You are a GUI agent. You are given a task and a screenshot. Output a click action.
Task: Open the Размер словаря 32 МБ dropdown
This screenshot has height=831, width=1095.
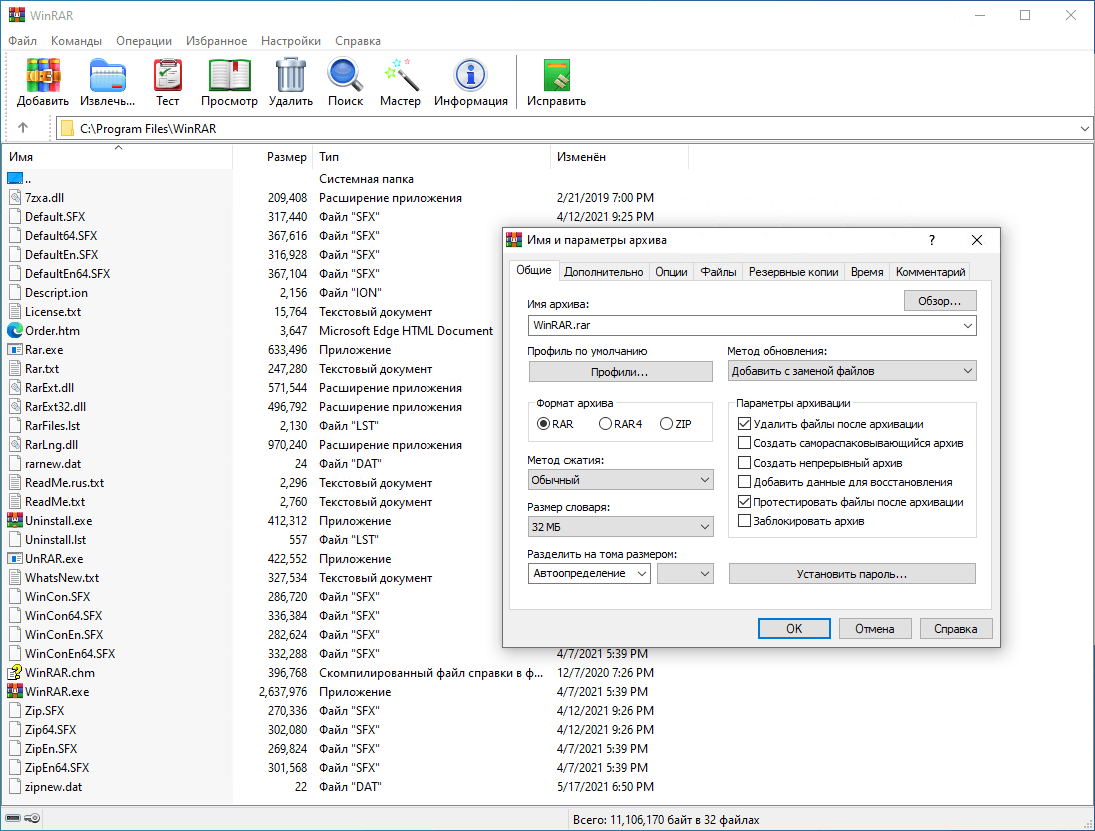[x=619, y=527]
